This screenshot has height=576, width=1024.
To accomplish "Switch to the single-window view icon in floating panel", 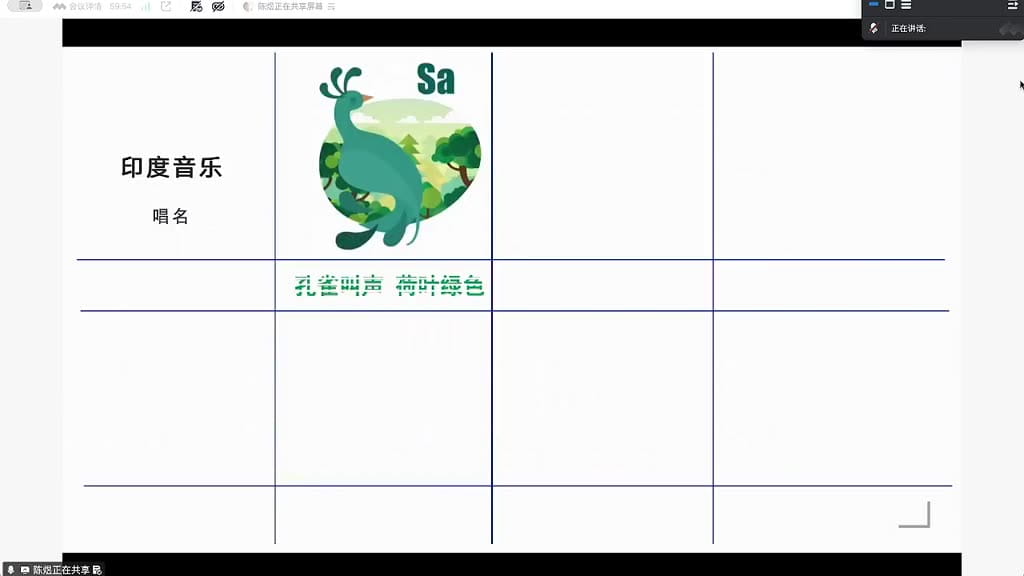I will 889,5.
